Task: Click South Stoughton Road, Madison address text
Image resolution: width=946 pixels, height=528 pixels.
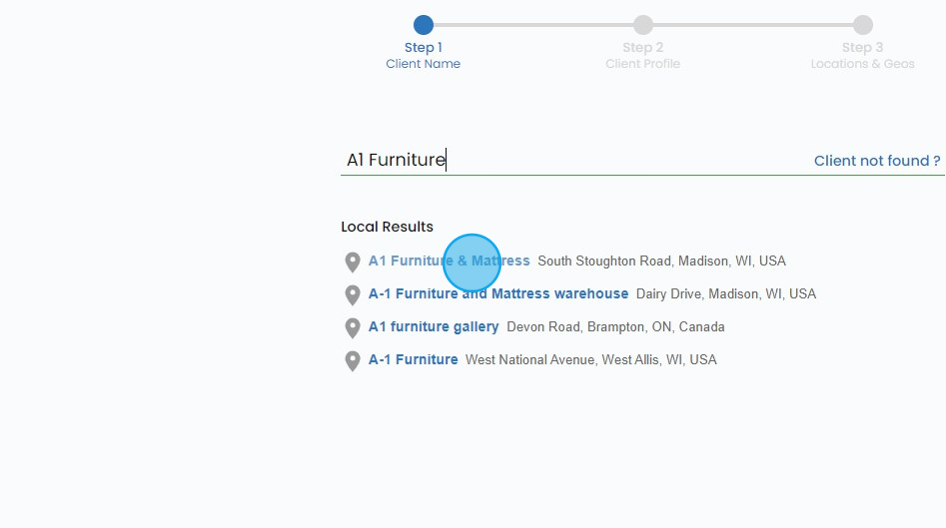Action: (x=662, y=261)
